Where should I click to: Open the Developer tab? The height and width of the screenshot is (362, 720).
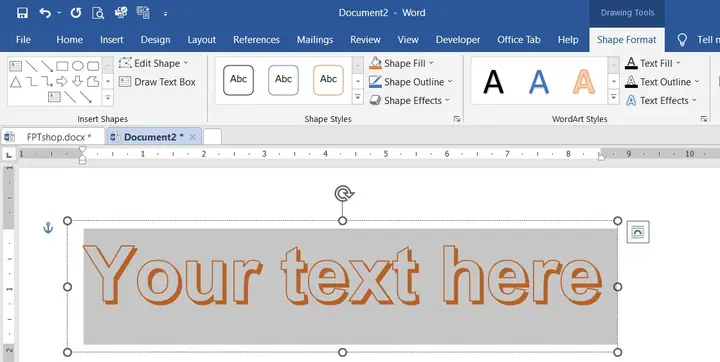click(458, 40)
